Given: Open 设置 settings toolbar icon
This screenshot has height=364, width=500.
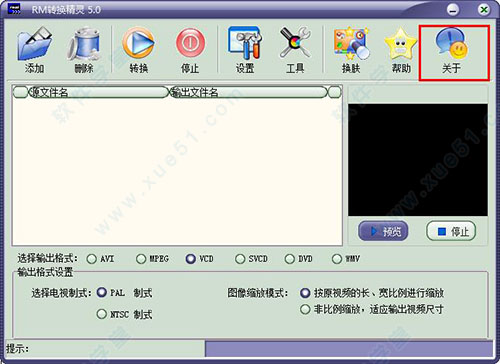Looking at the screenshot, I should point(245,43).
